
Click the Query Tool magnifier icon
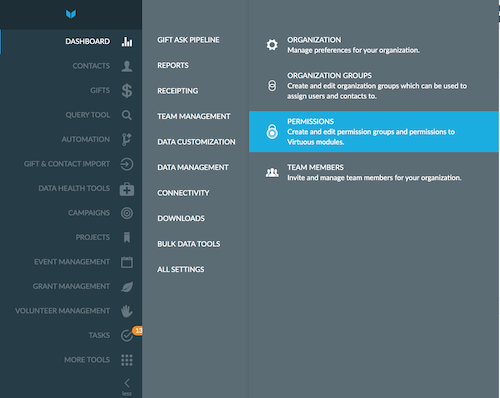(x=127, y=115)
